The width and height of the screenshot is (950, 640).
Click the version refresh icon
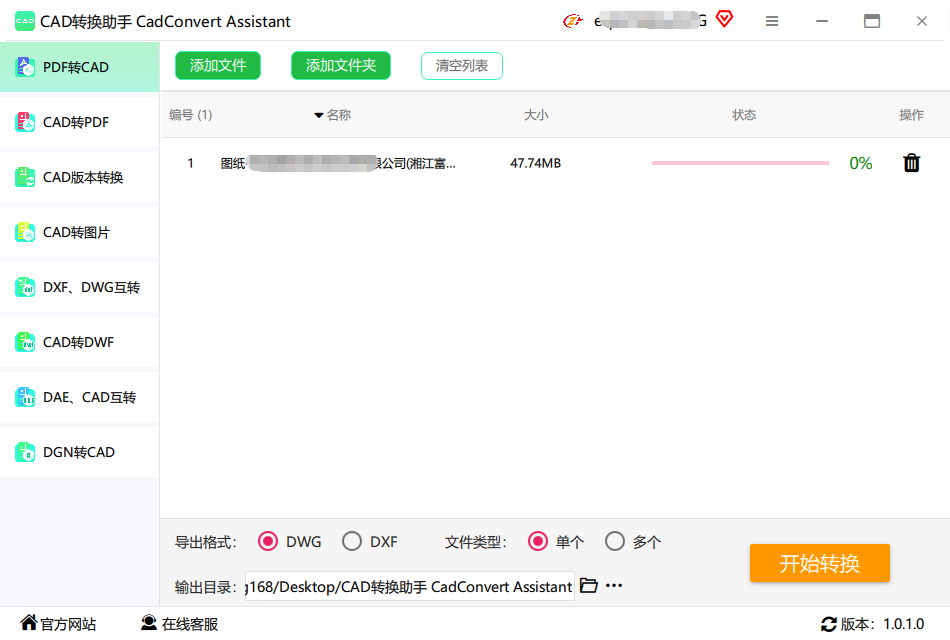click(x=828, y=624)
